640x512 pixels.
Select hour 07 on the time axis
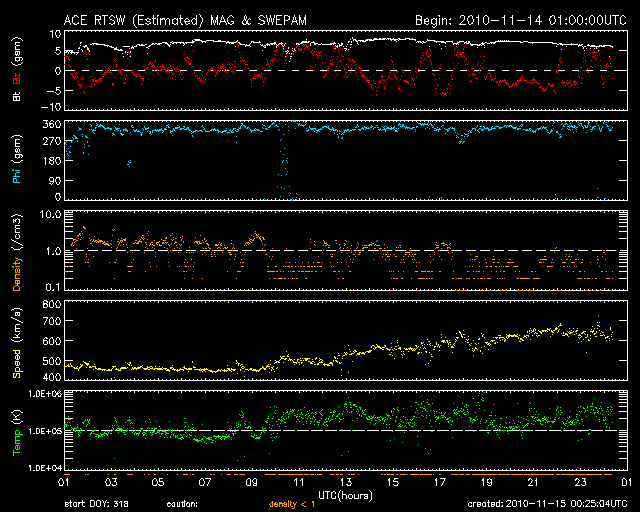click(x=205, y=483)
